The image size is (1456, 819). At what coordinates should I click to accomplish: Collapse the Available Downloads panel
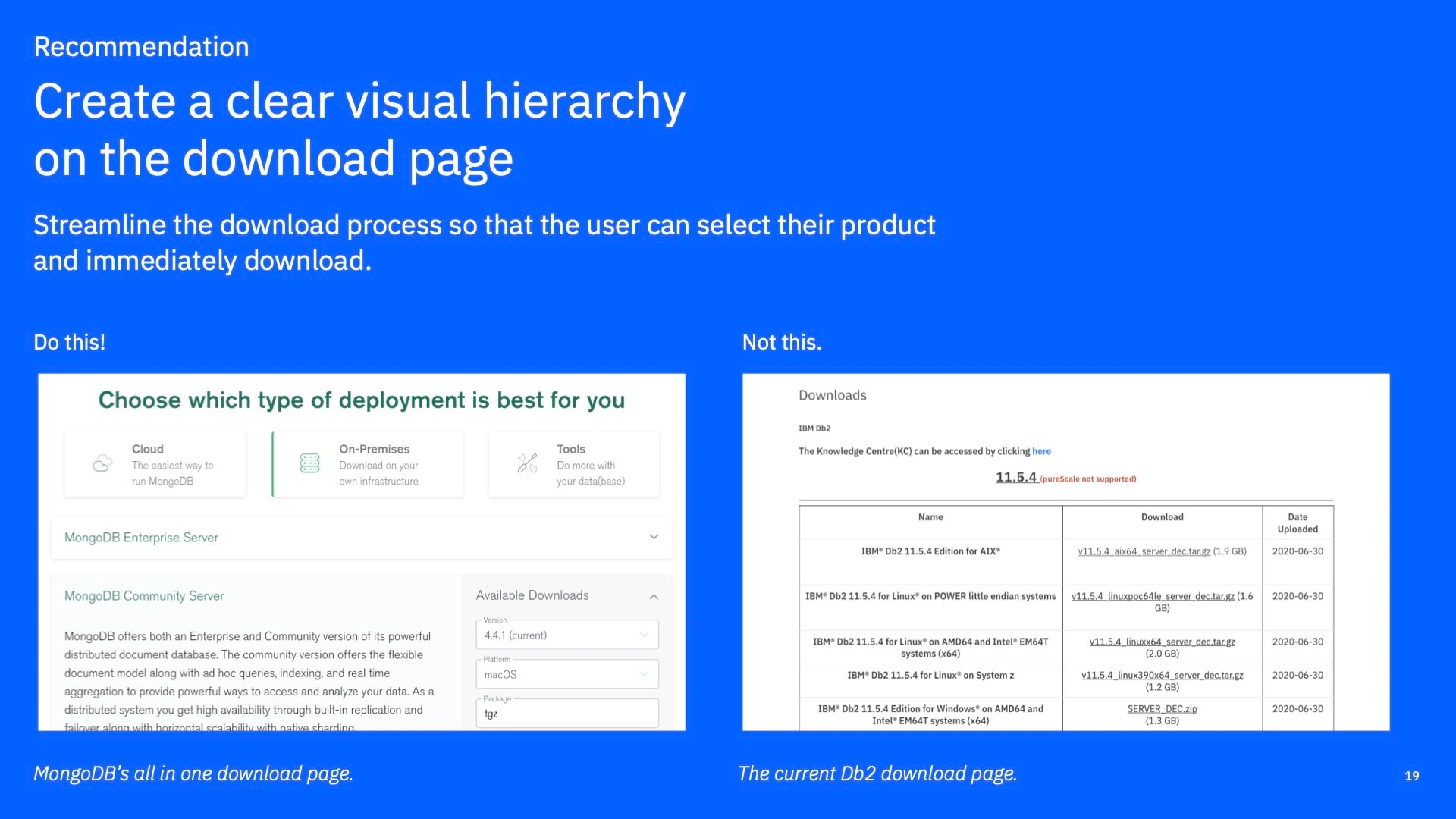coord(654,597)
